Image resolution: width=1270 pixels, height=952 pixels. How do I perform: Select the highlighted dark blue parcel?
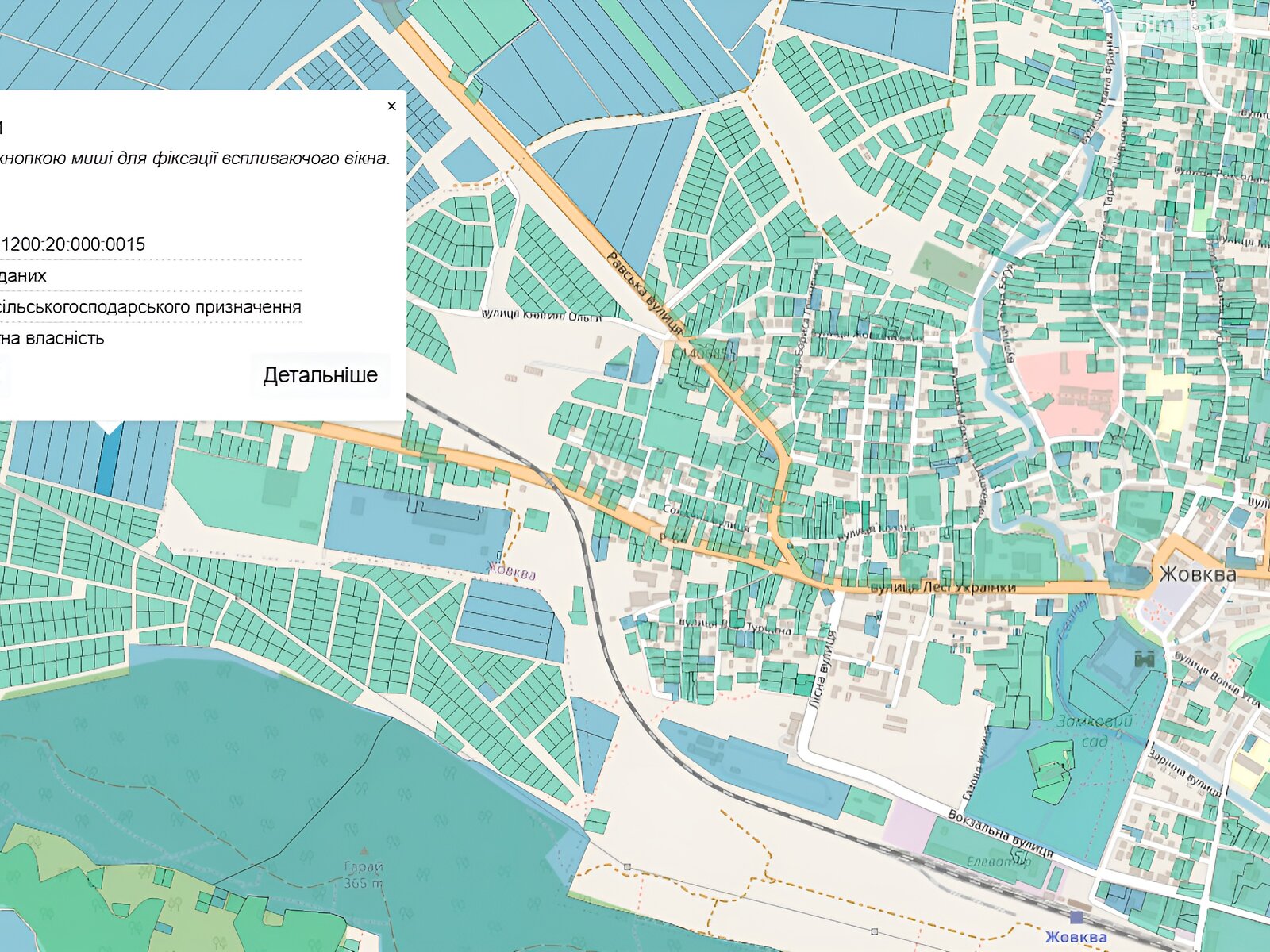click(109, 460)
